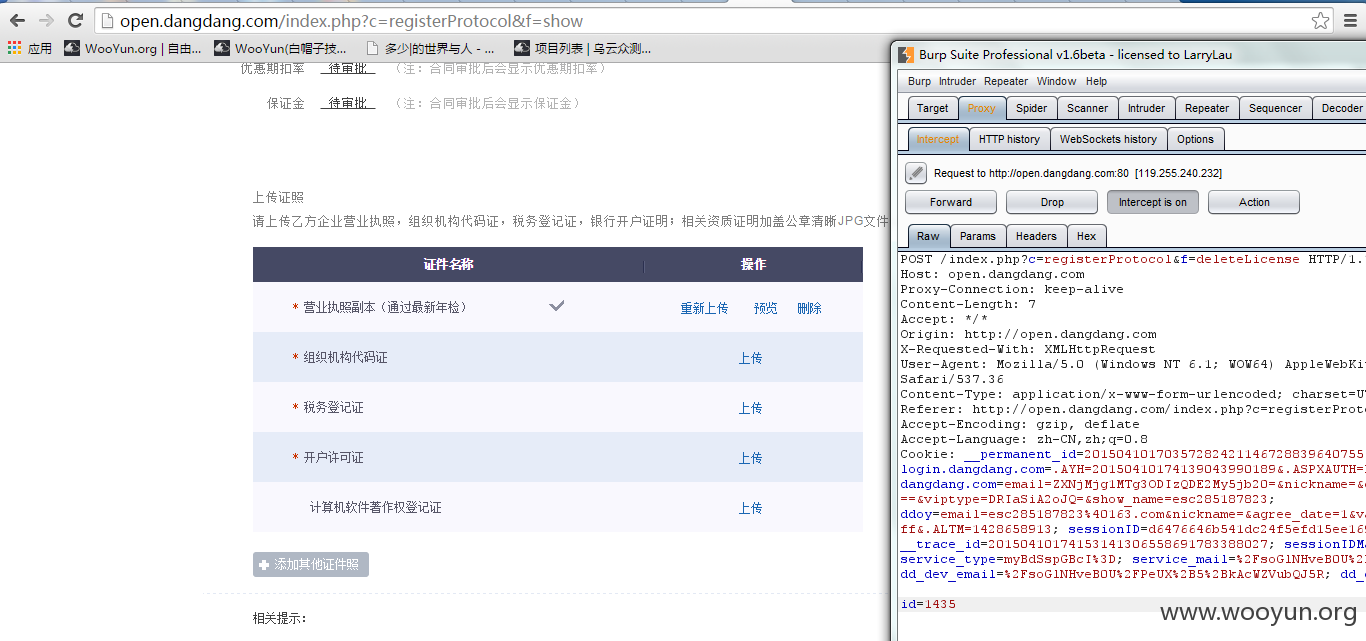
Task: Open the 项目列表 bookmark
Action: (x=583, y=48)
